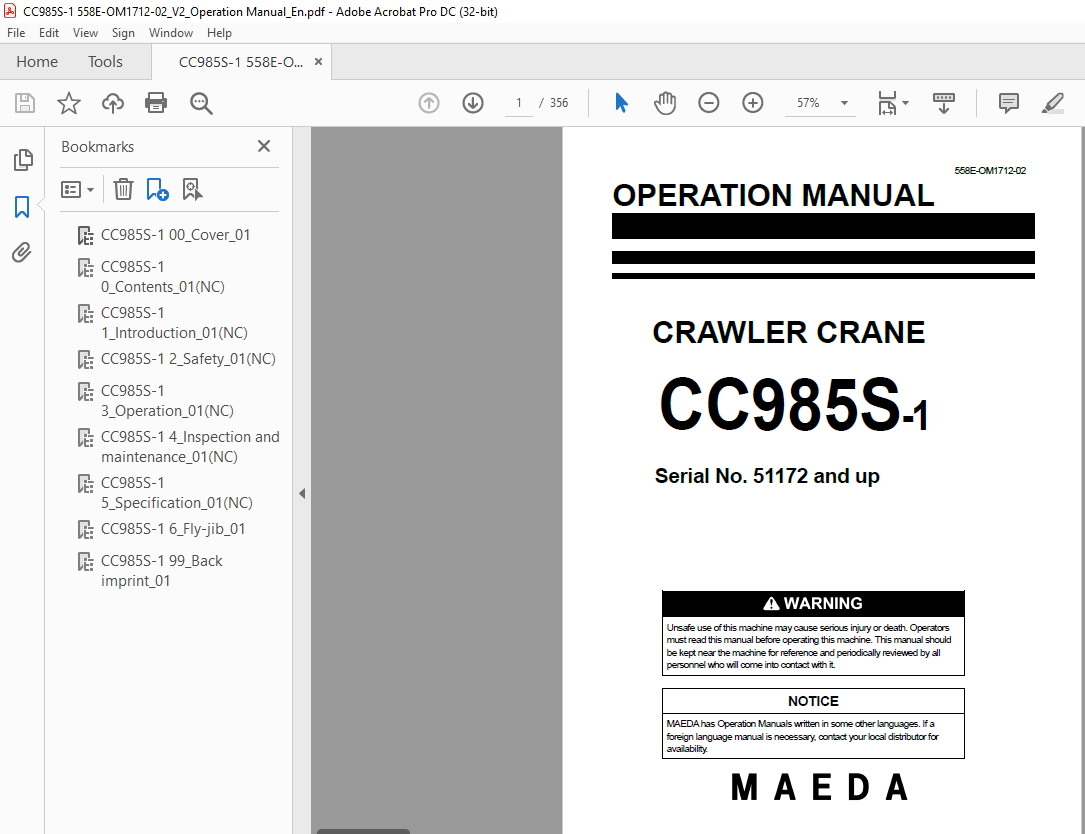Click the cloud upload icon

coord(113,103)
